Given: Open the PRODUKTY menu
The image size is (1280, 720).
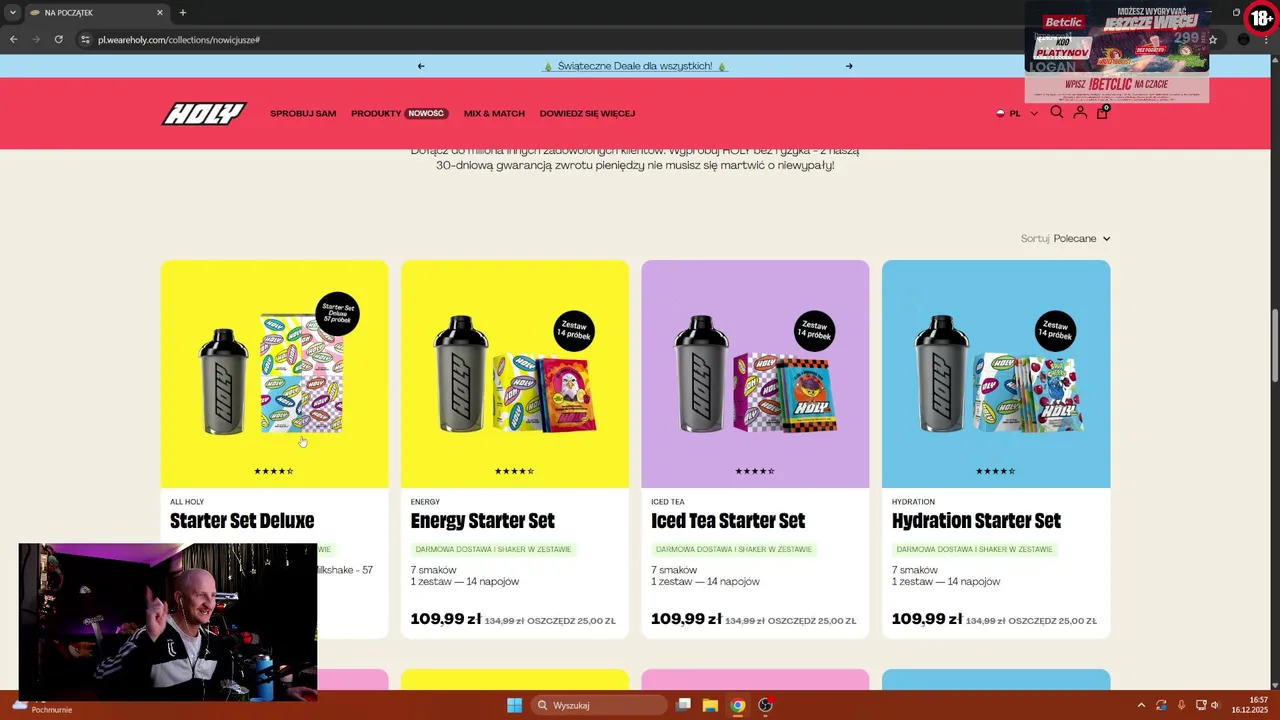Looking at the screenshot, I should (x=399, y=113).
